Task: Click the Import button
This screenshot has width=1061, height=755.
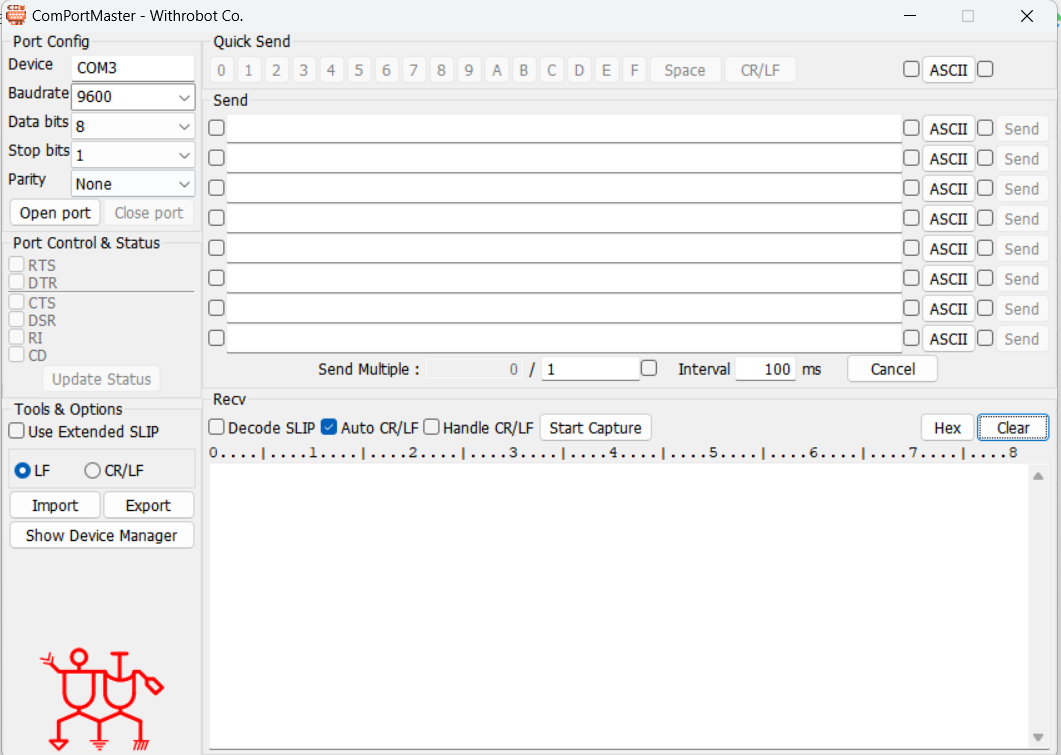Action: tap(55, 505)
